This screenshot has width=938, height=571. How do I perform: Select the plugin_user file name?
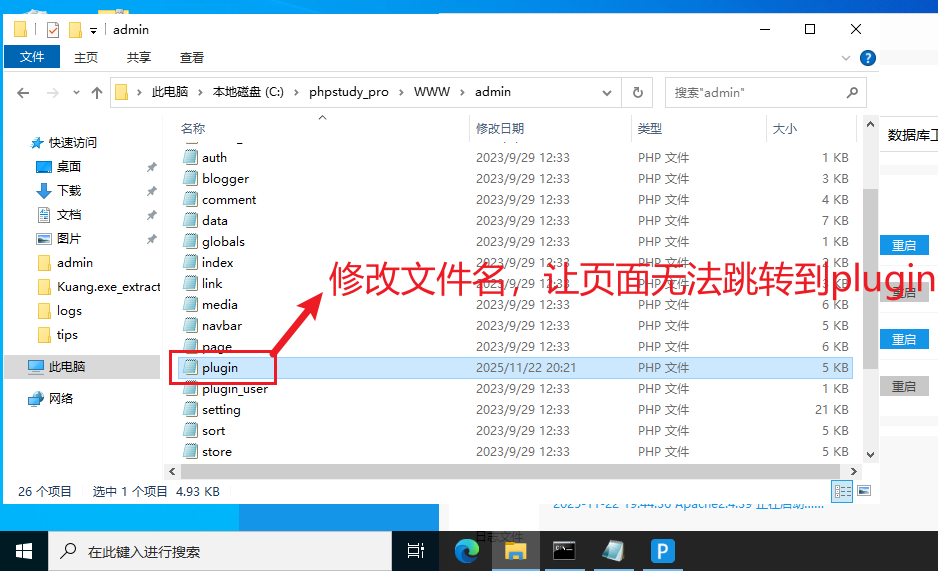pos(235,389)
